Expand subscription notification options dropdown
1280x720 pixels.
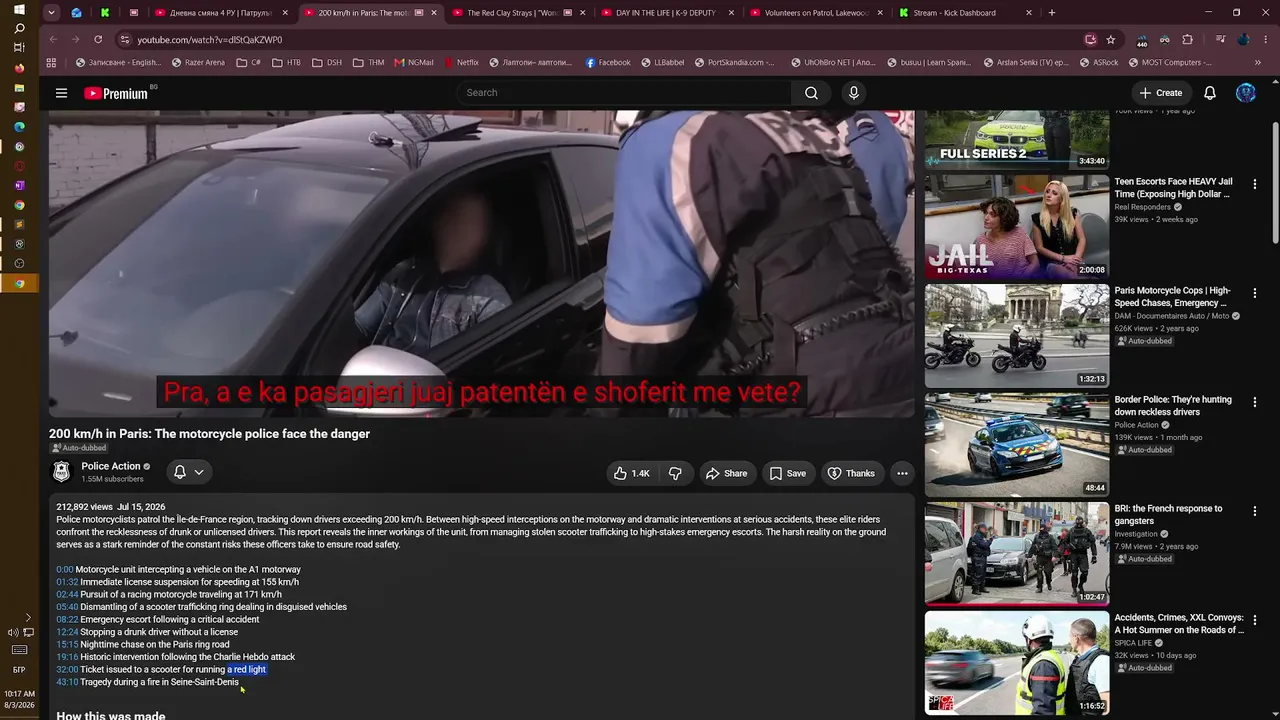click(199, 472)
